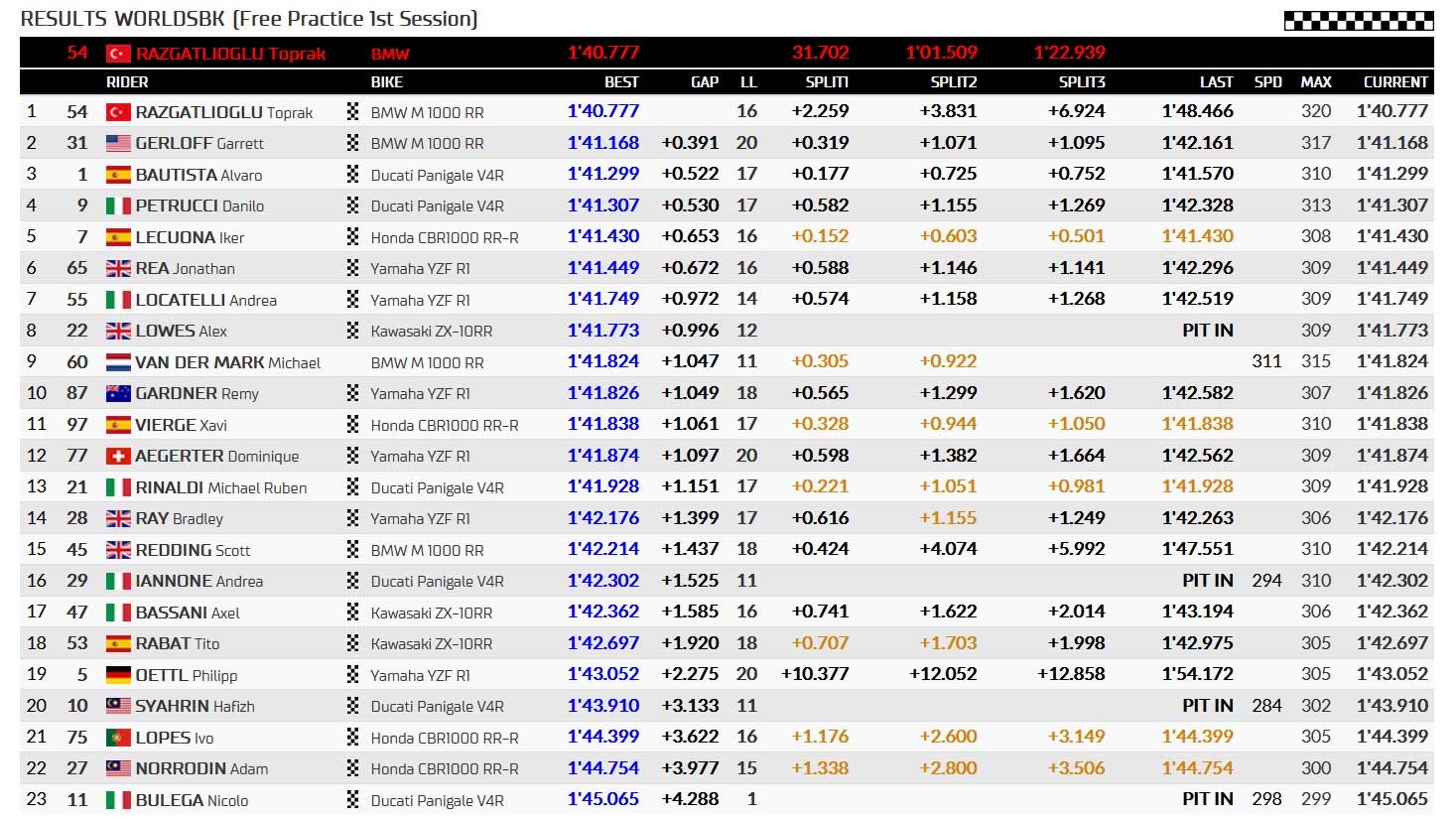Click the British flag next to REA Jonathan
This screenshot has height=818, width=1456.
(119, 268)
